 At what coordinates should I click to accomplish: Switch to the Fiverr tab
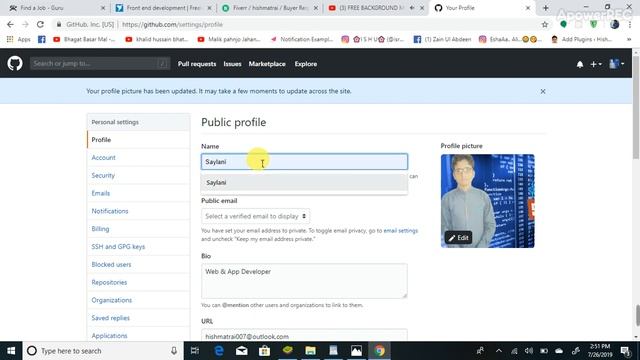[x=269, y=8]
